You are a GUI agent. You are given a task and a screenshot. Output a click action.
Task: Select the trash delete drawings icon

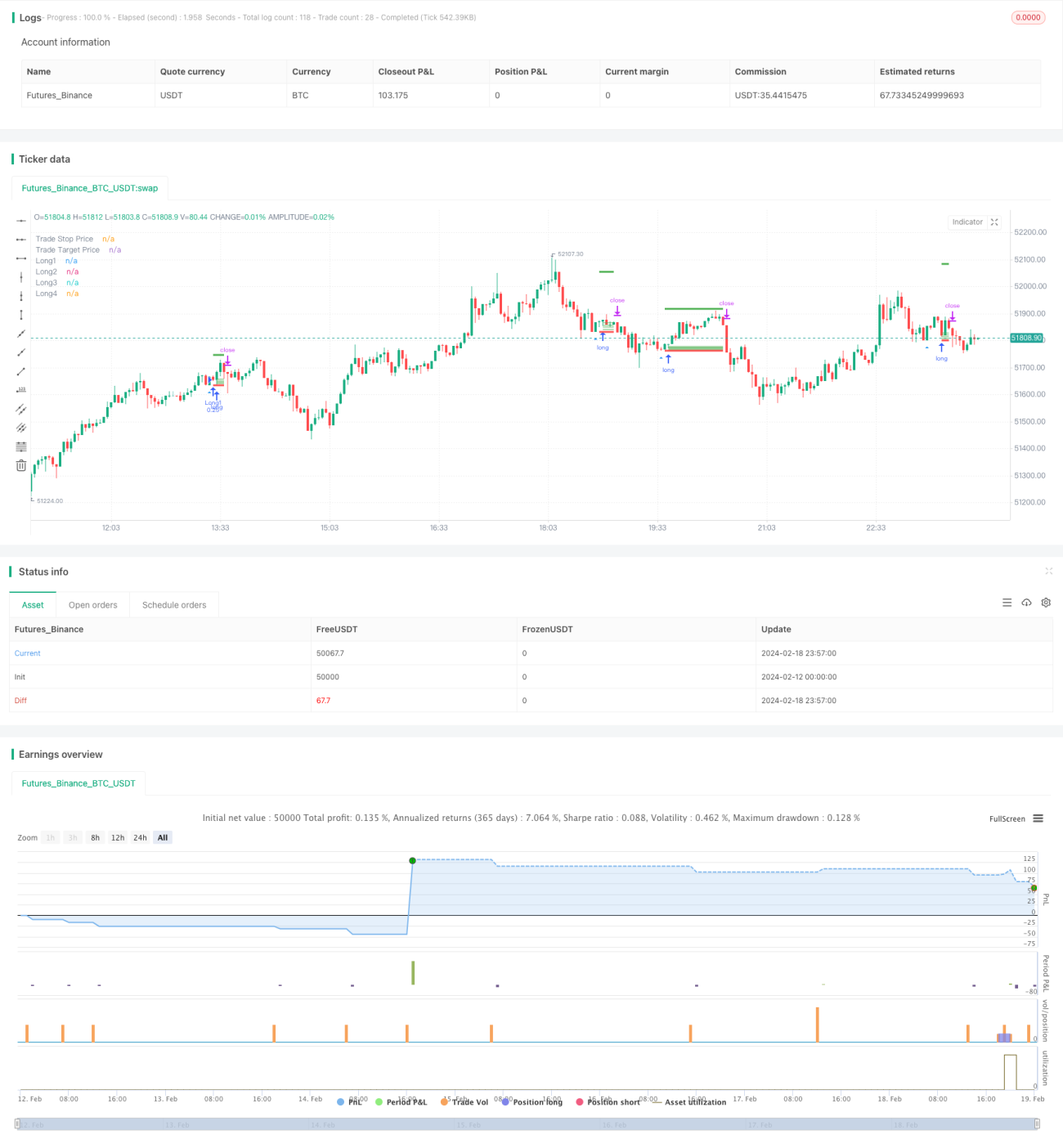click(x=21, y=465)
